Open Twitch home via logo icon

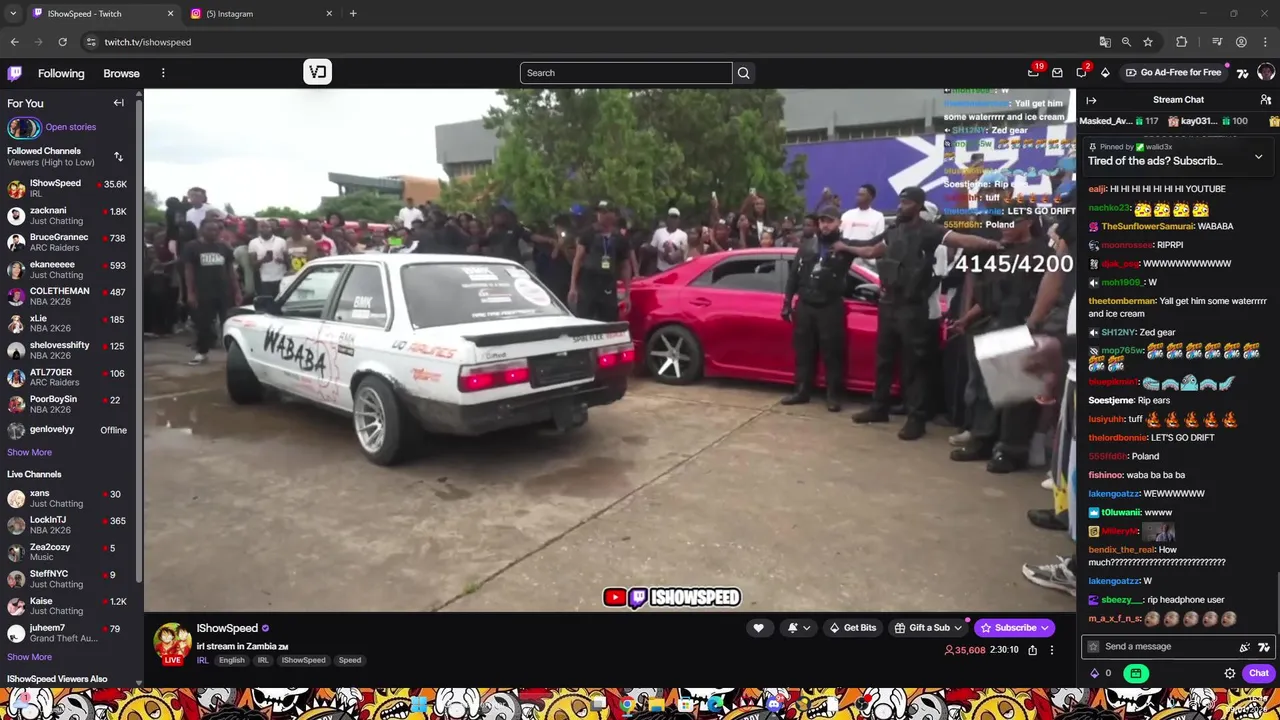pyautogui.click(x=15, y=73)
